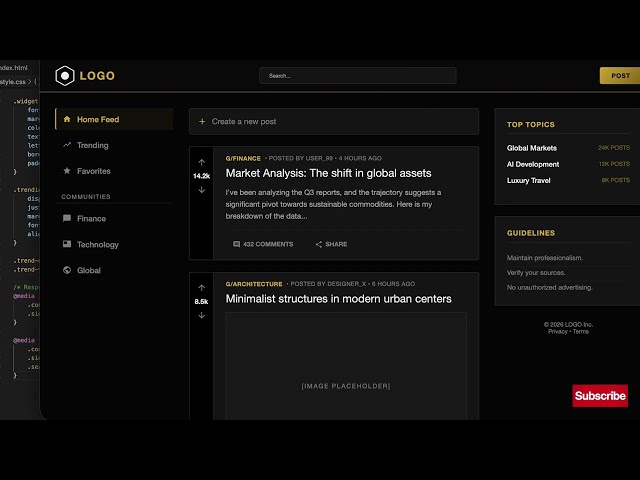
Task: Open the G/FINANCE community link
Action: [x=243, y=158]
